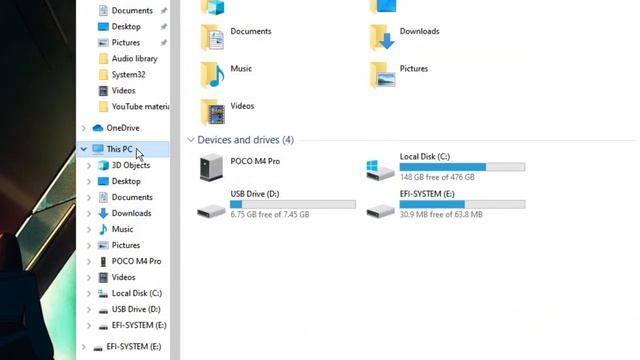Click the Audio library folder icon

[x=103, y=59]
